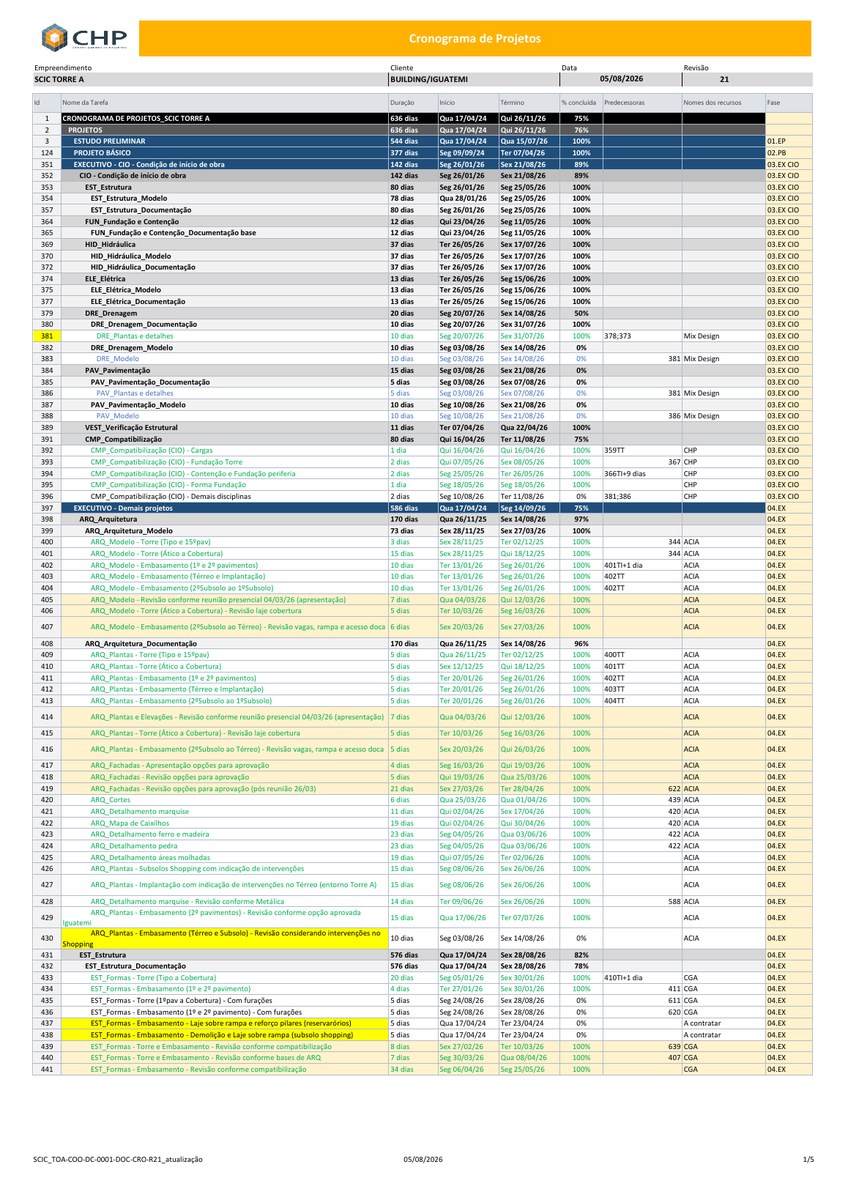The image size is (848, 1200).
Task: Click the '% concluída' column header
Action: pyautogui.click(x=579, y=103)
